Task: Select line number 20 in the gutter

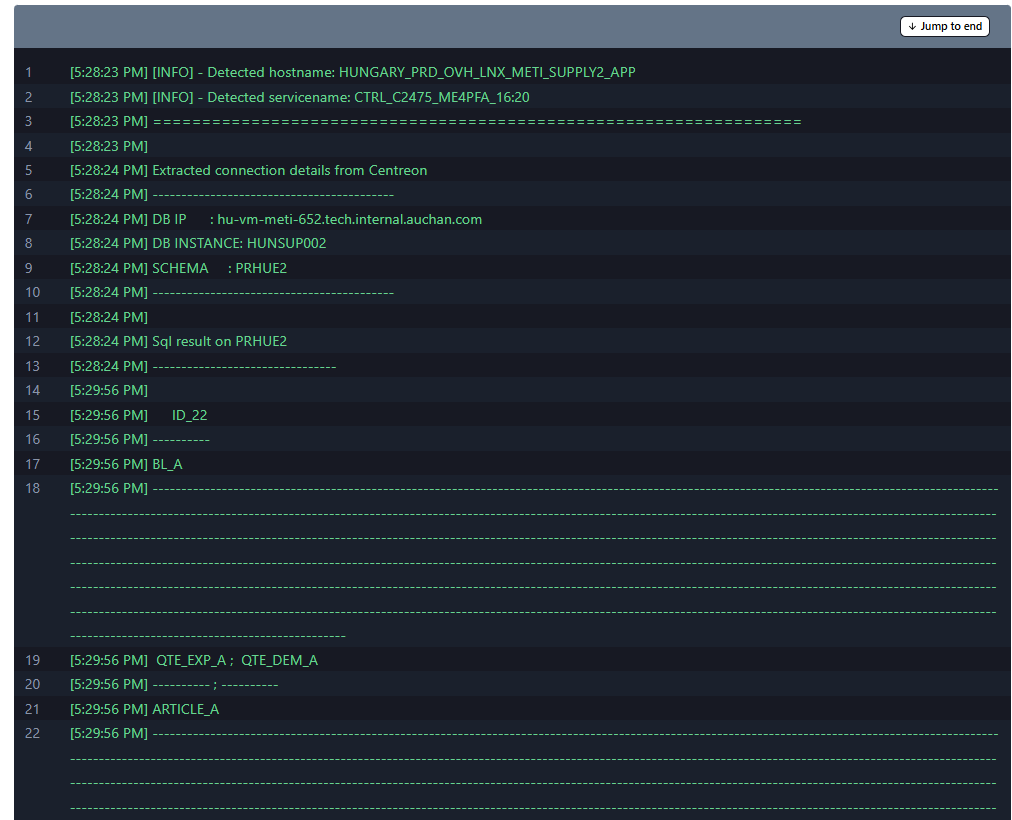Action: [33, 684]
